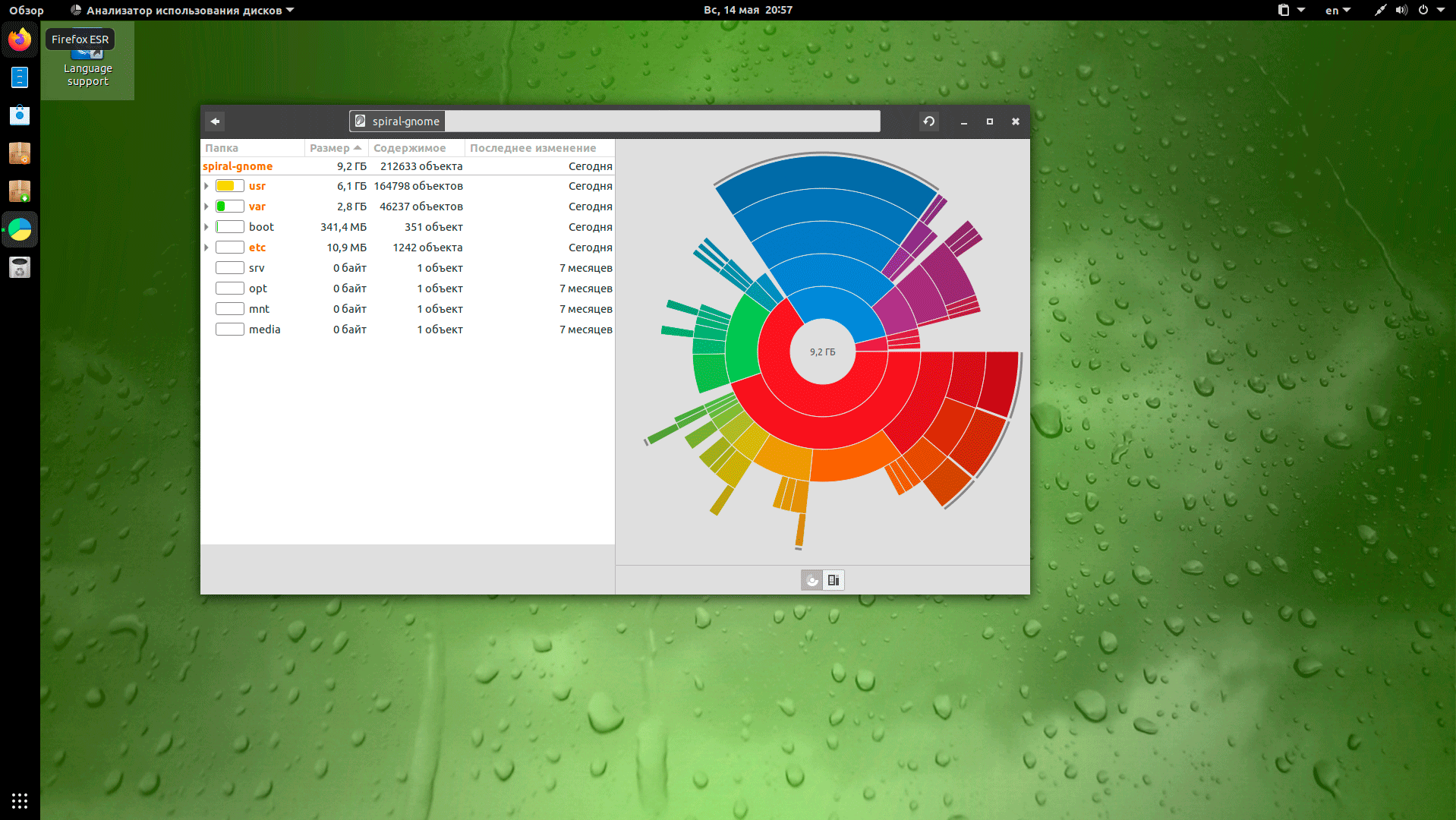Rescan the folder with the reload icon
Image resolution: width=1456 pixels, height=820 pixels.
pyautogui.click(x=928, y=121)
